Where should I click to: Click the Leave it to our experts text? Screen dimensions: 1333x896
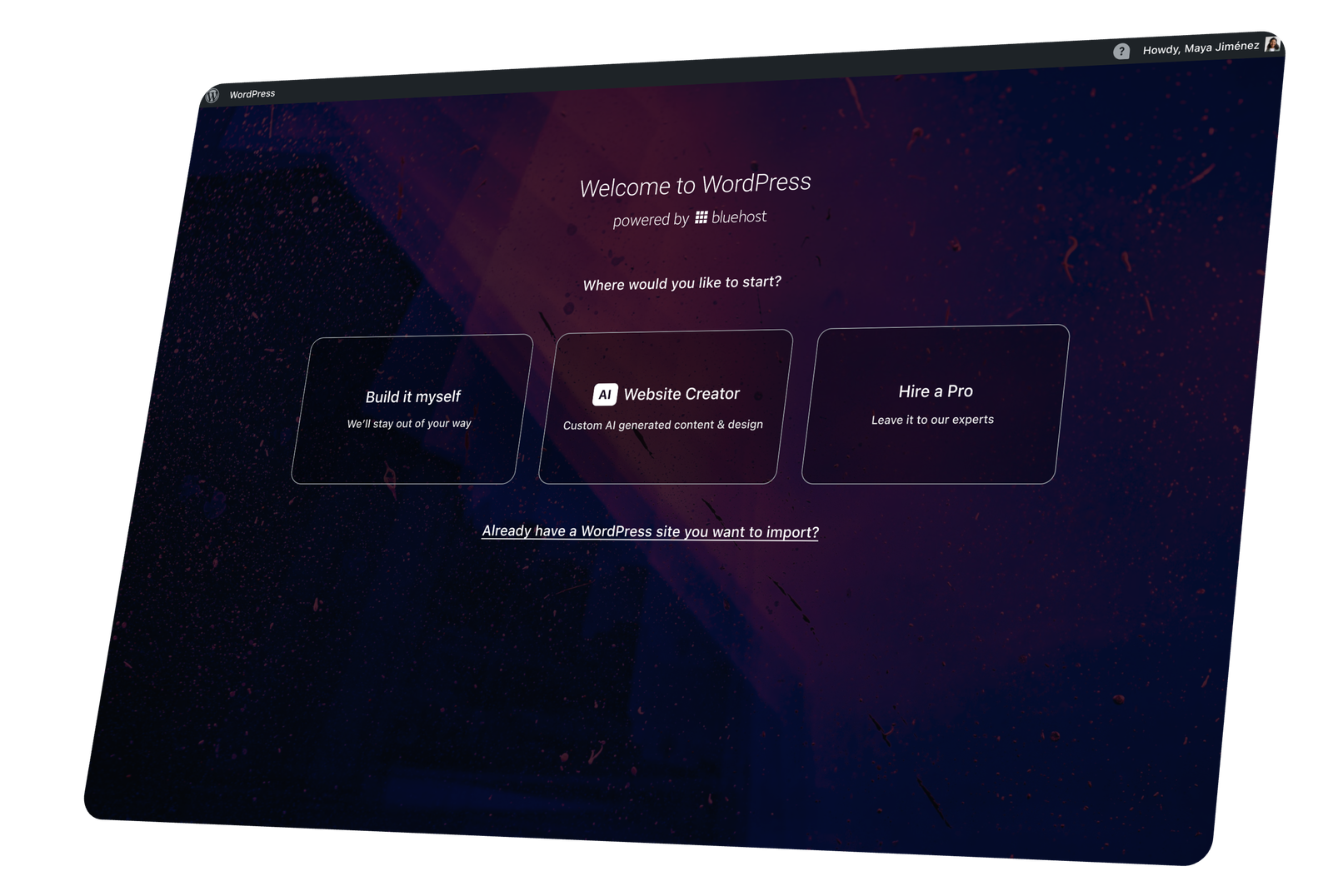931,420
